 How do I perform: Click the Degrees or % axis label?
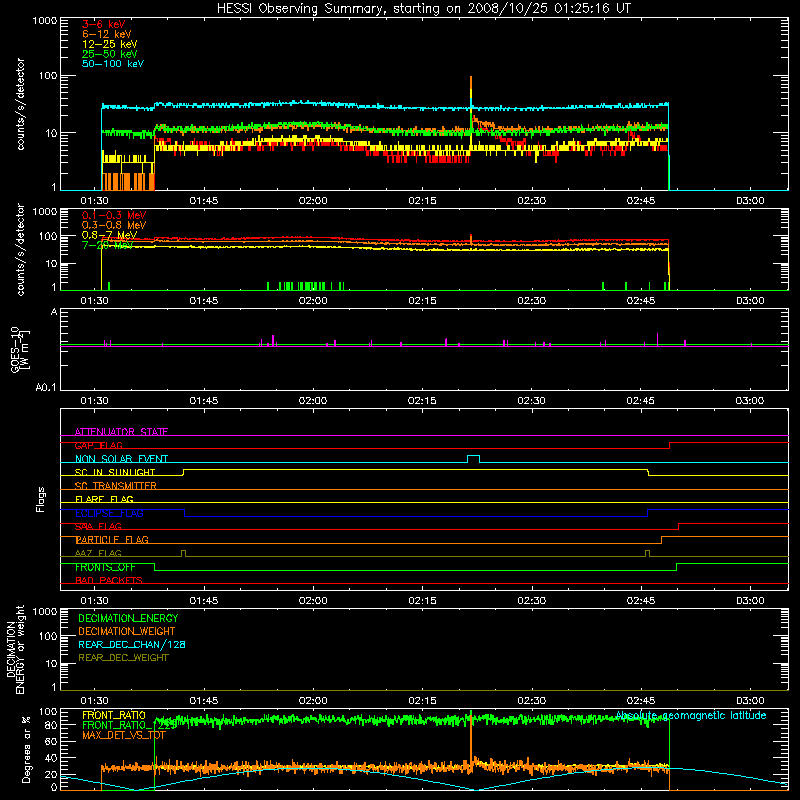point(26,749)
